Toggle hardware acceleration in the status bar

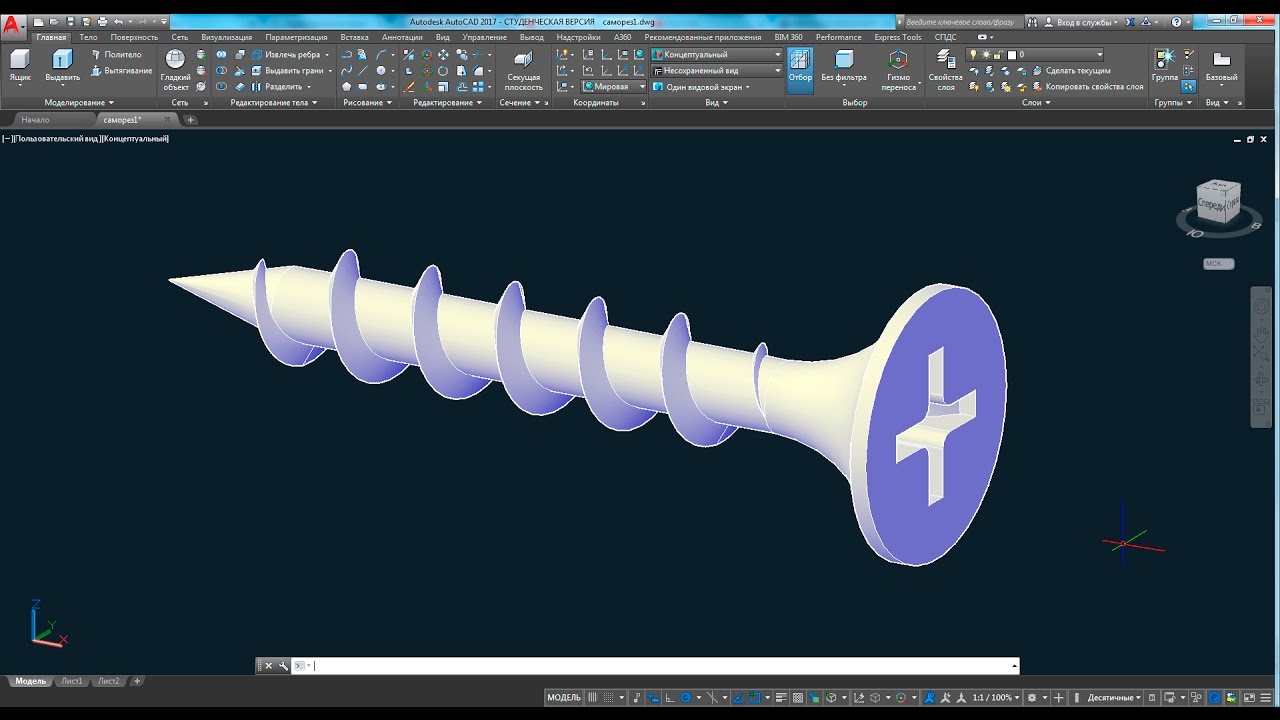(x=1214, y=697)
